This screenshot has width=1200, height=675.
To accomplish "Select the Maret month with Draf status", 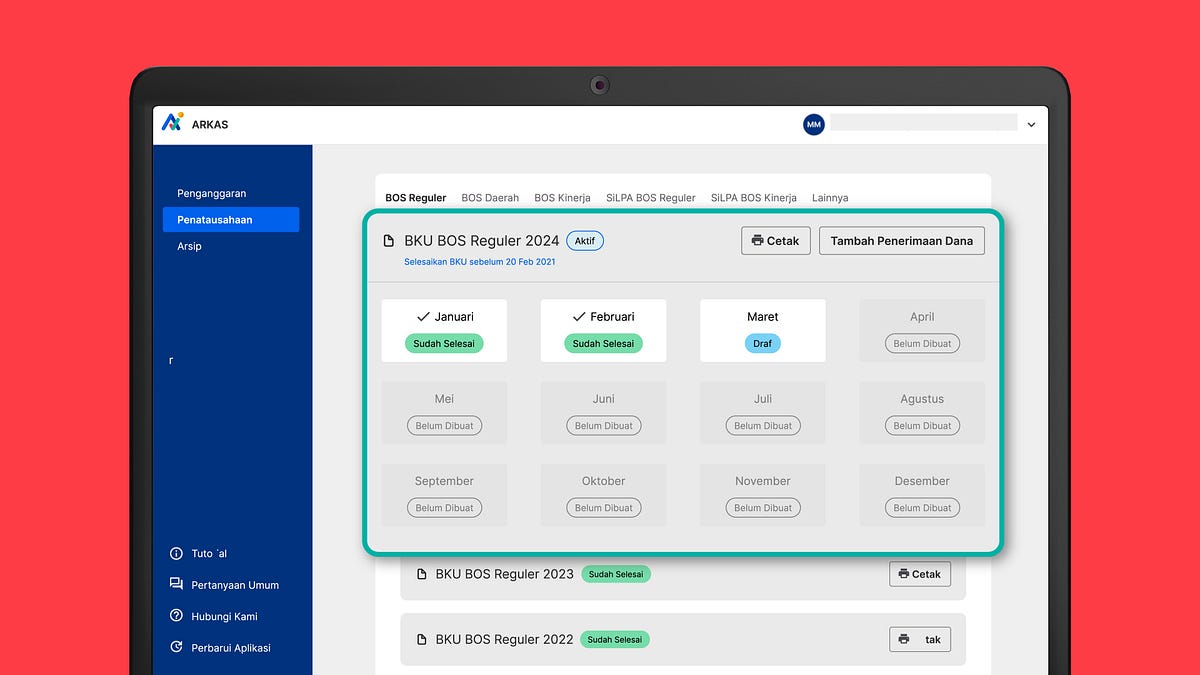I will [x=762, y=330].
